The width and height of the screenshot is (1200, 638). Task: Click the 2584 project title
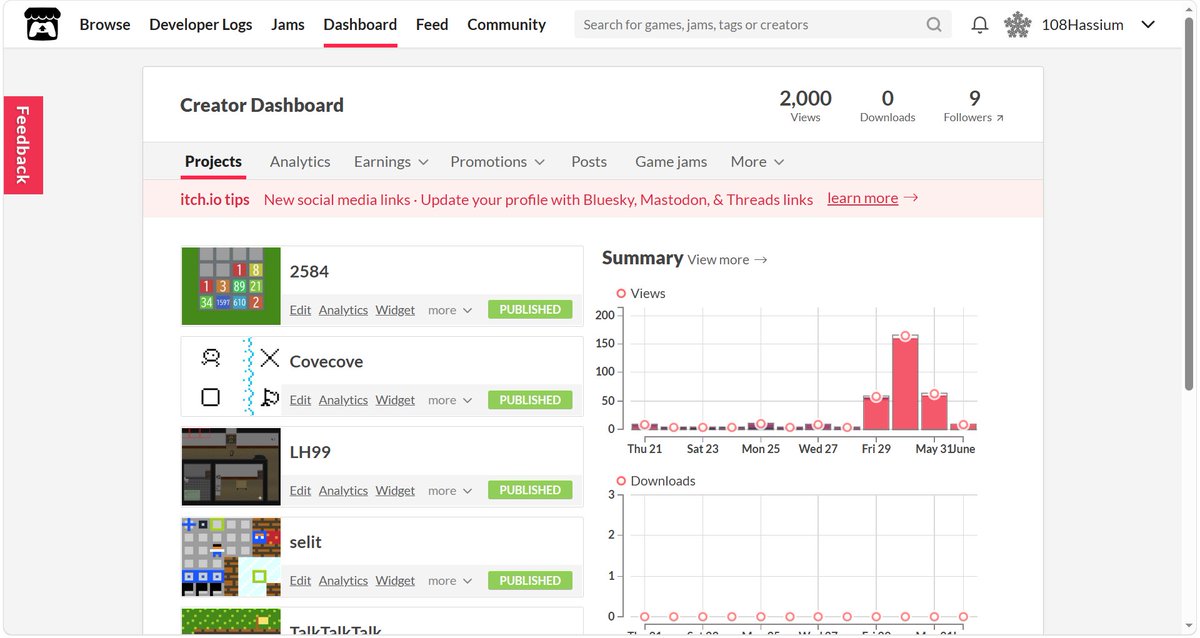(309, 271)
